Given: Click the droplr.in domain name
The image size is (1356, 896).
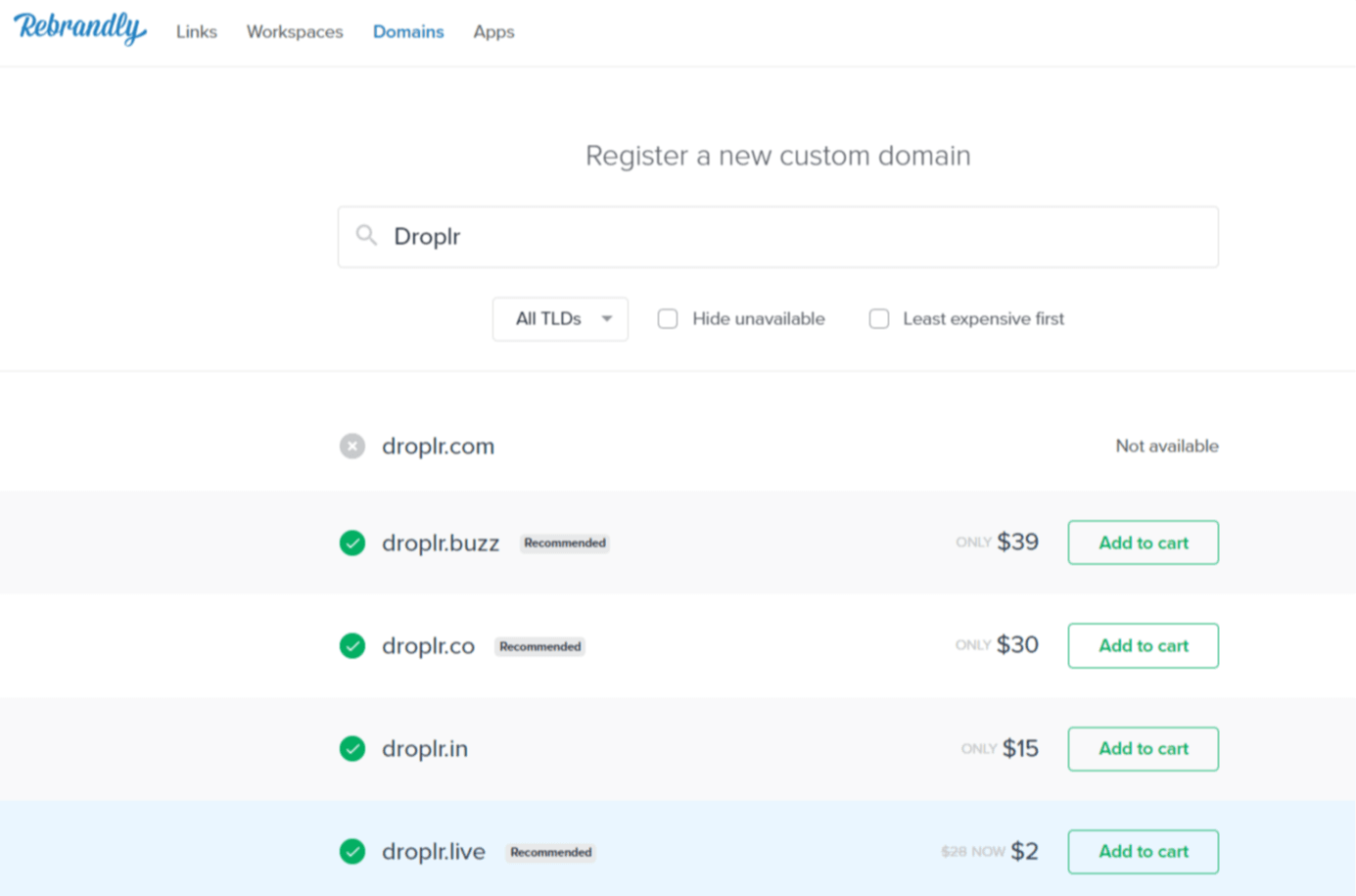Looking at the screenshot, I should coord(425,749).
